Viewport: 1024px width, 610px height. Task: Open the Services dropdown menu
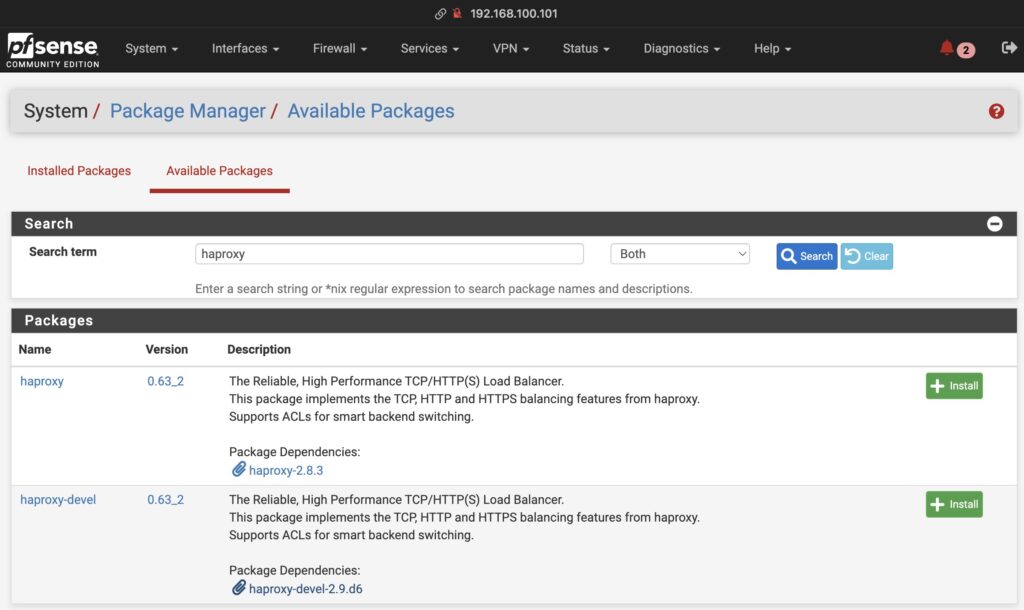pyautogui.click(x=430, y=48)
